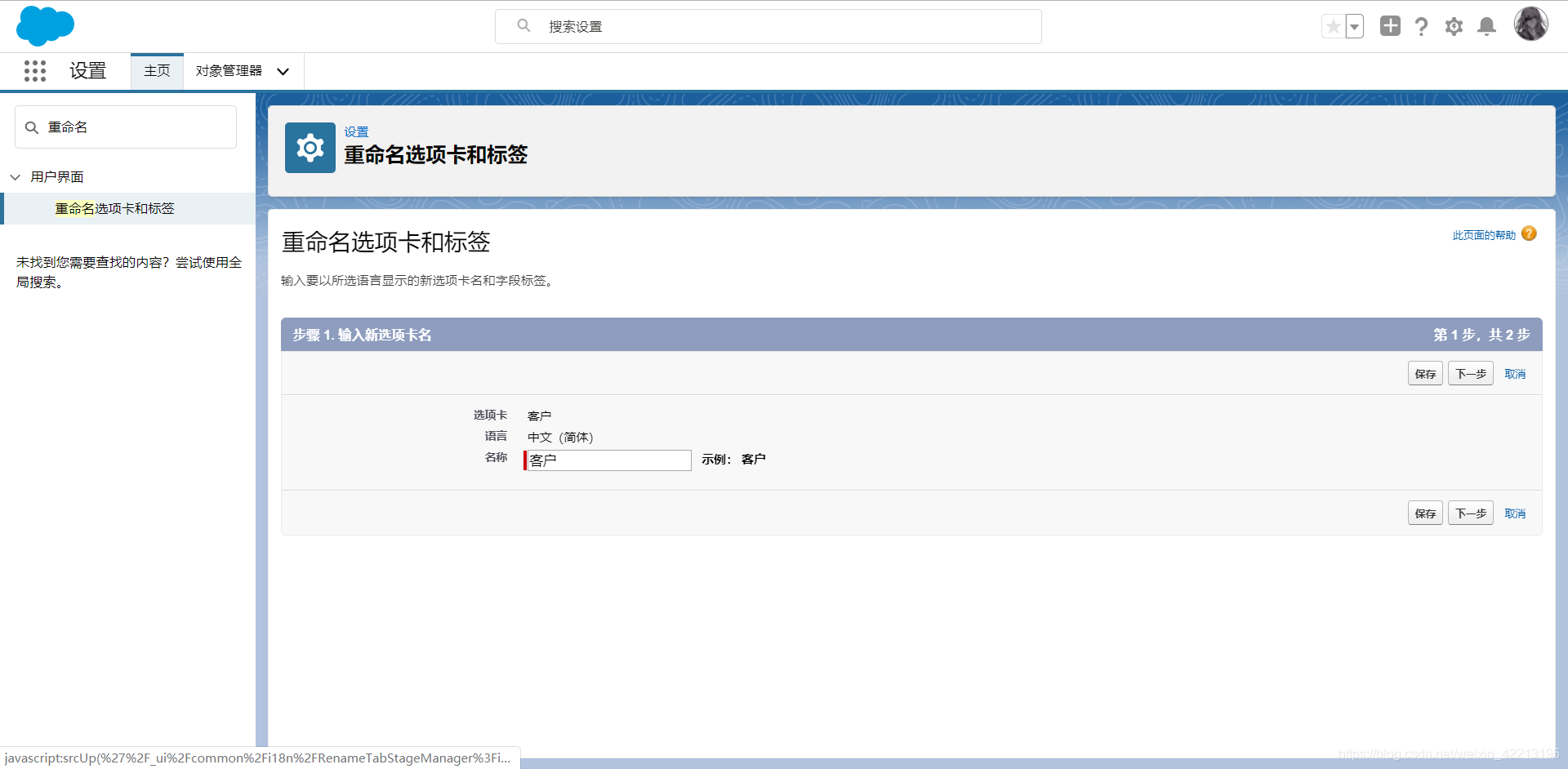The height and width of the screenshot is (769, 1568).
Task: Click the quick find box containing 重命名
Action: (126, 127)
